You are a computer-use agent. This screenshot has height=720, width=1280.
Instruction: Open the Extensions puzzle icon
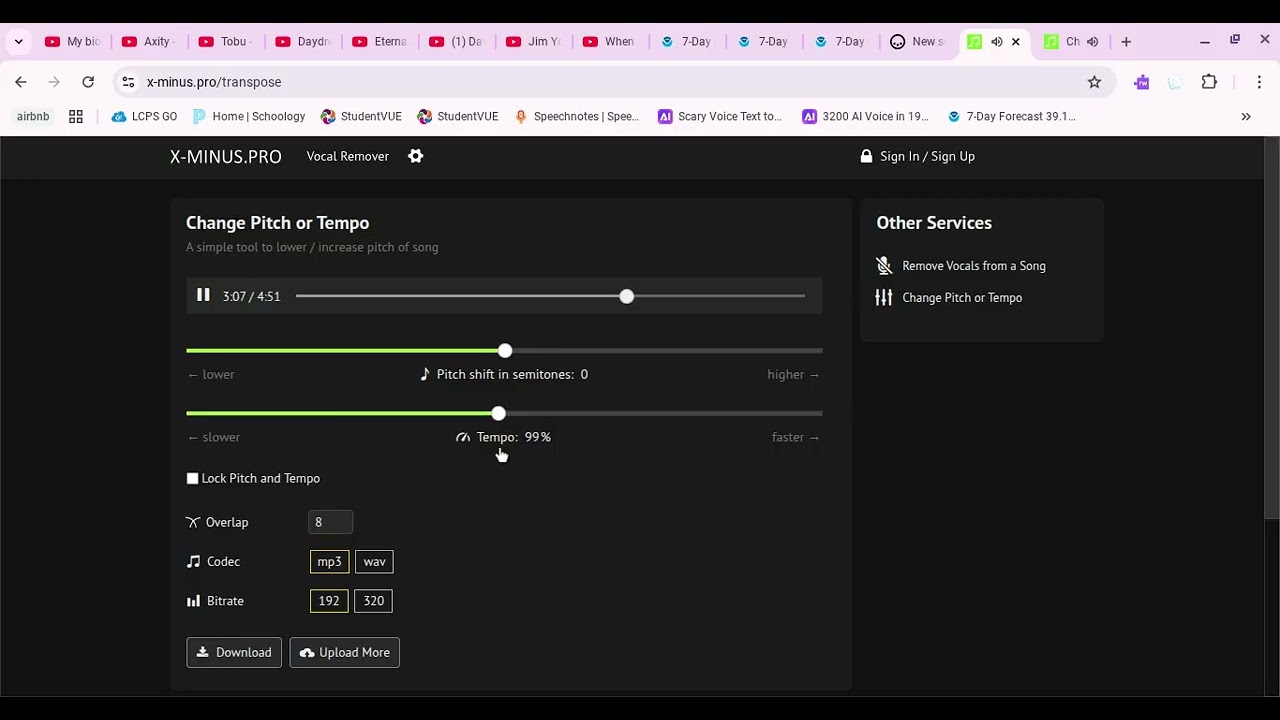pyautogui.click(x=1209, y=82)
